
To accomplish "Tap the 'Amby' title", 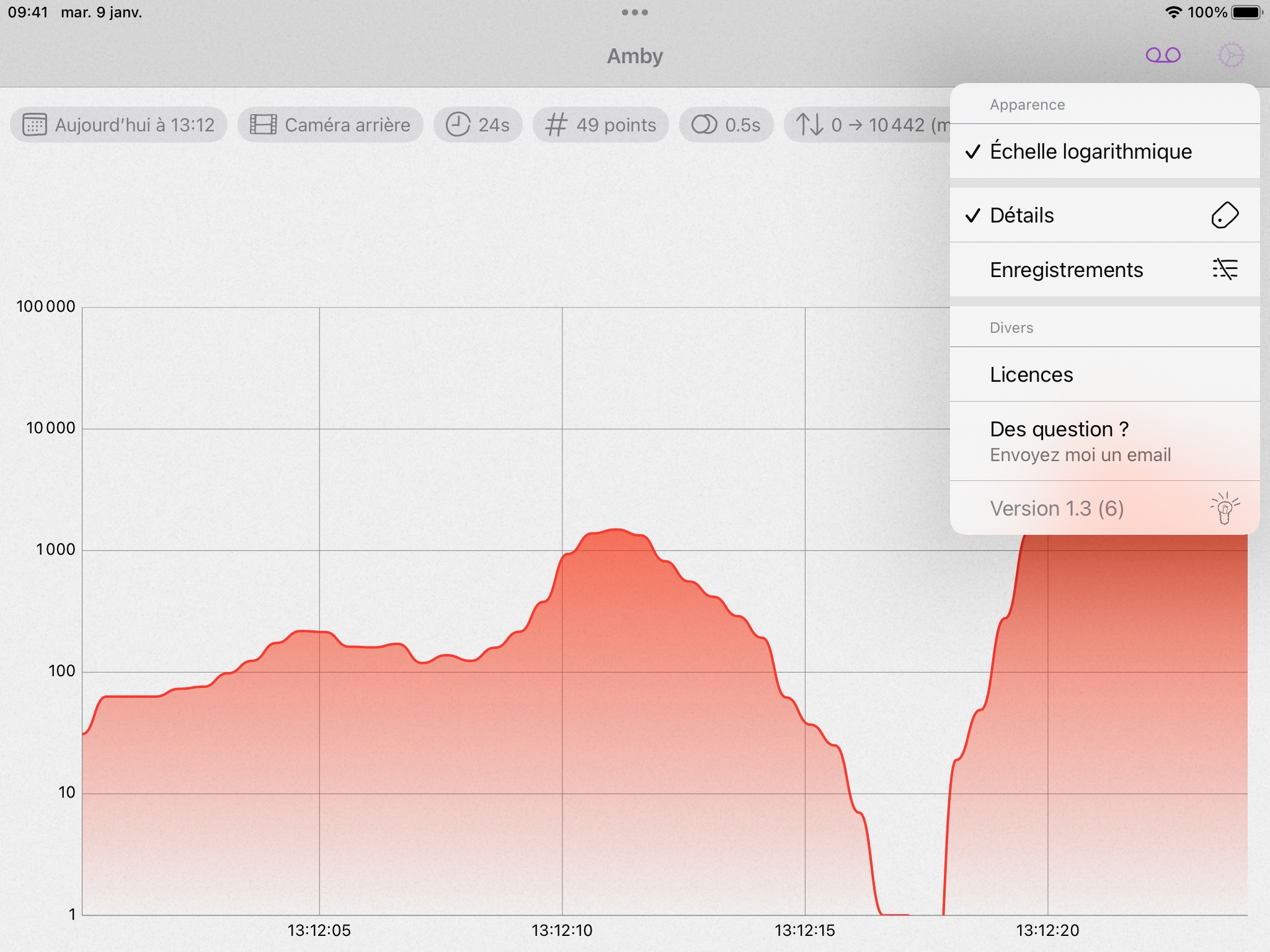I will (x=635, y=56).
